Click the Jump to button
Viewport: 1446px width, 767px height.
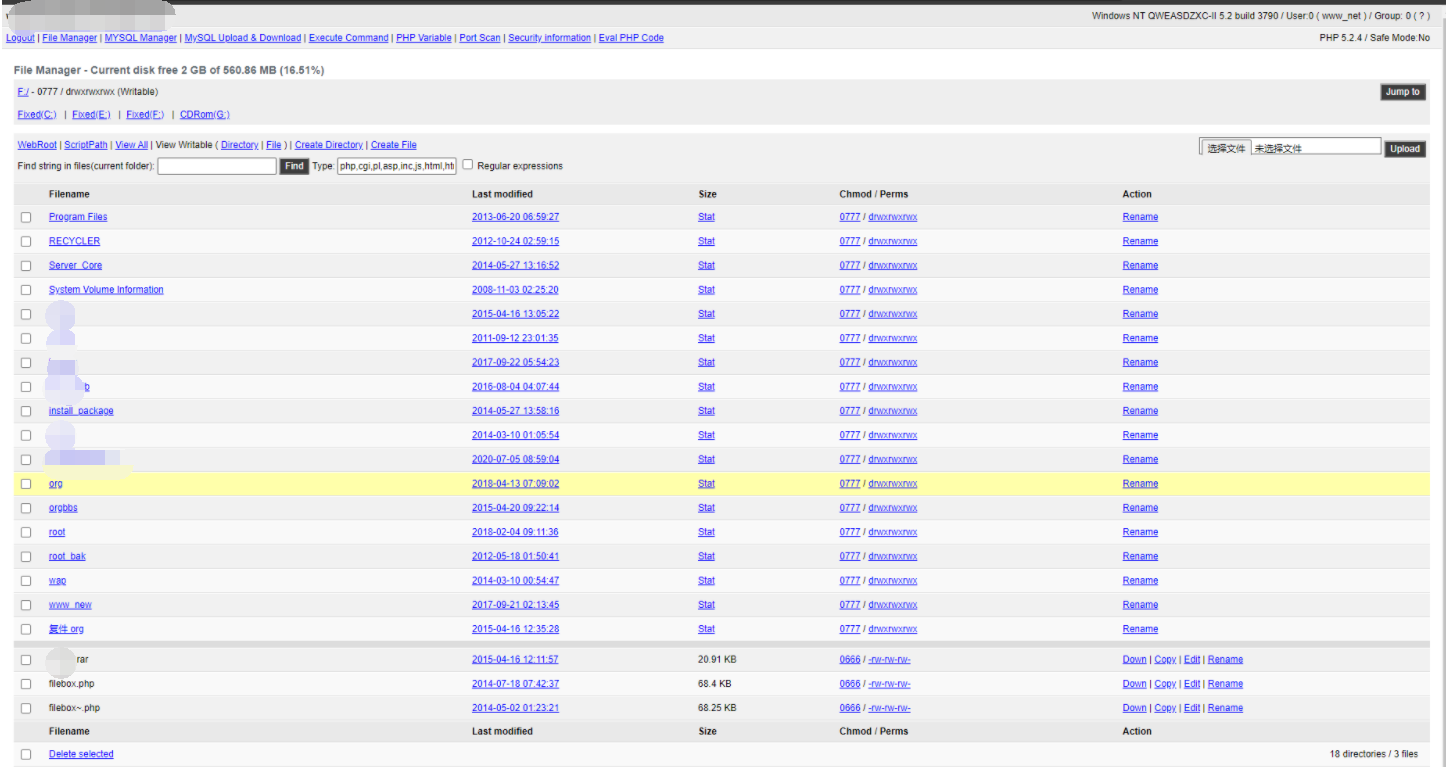[x=1402, y=92]
